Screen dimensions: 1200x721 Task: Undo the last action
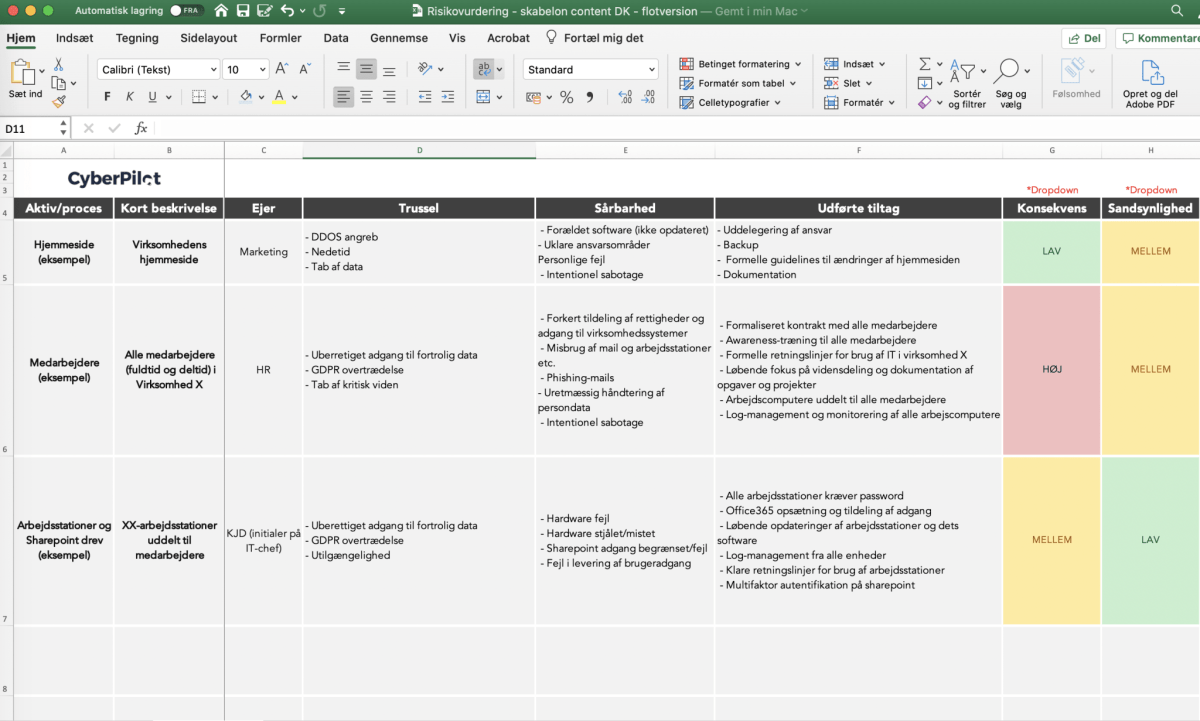[288, 10]
